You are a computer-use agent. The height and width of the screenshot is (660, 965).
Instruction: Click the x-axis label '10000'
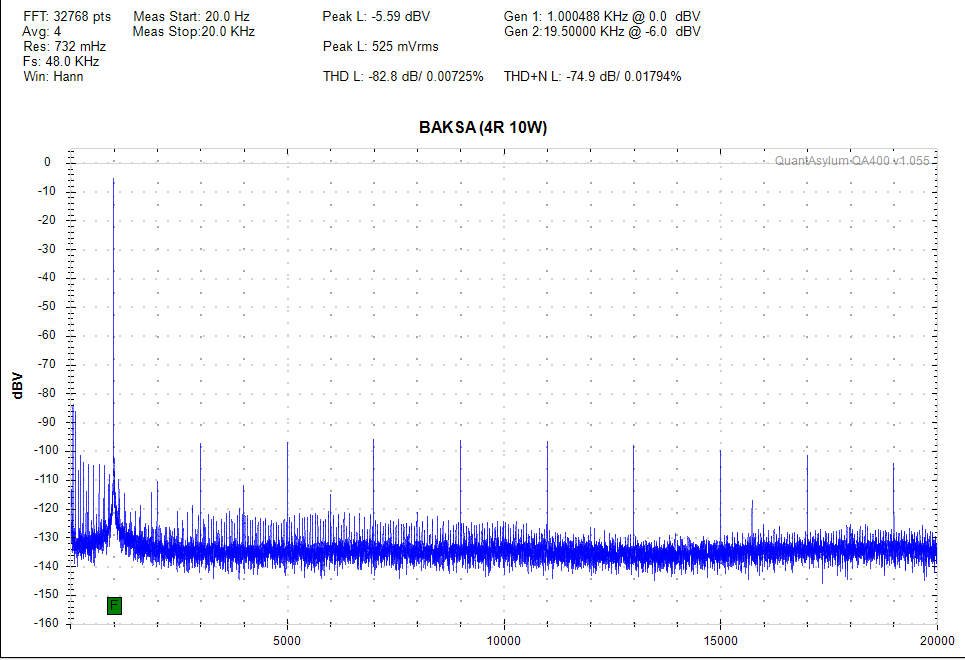(x=503, y=640)
